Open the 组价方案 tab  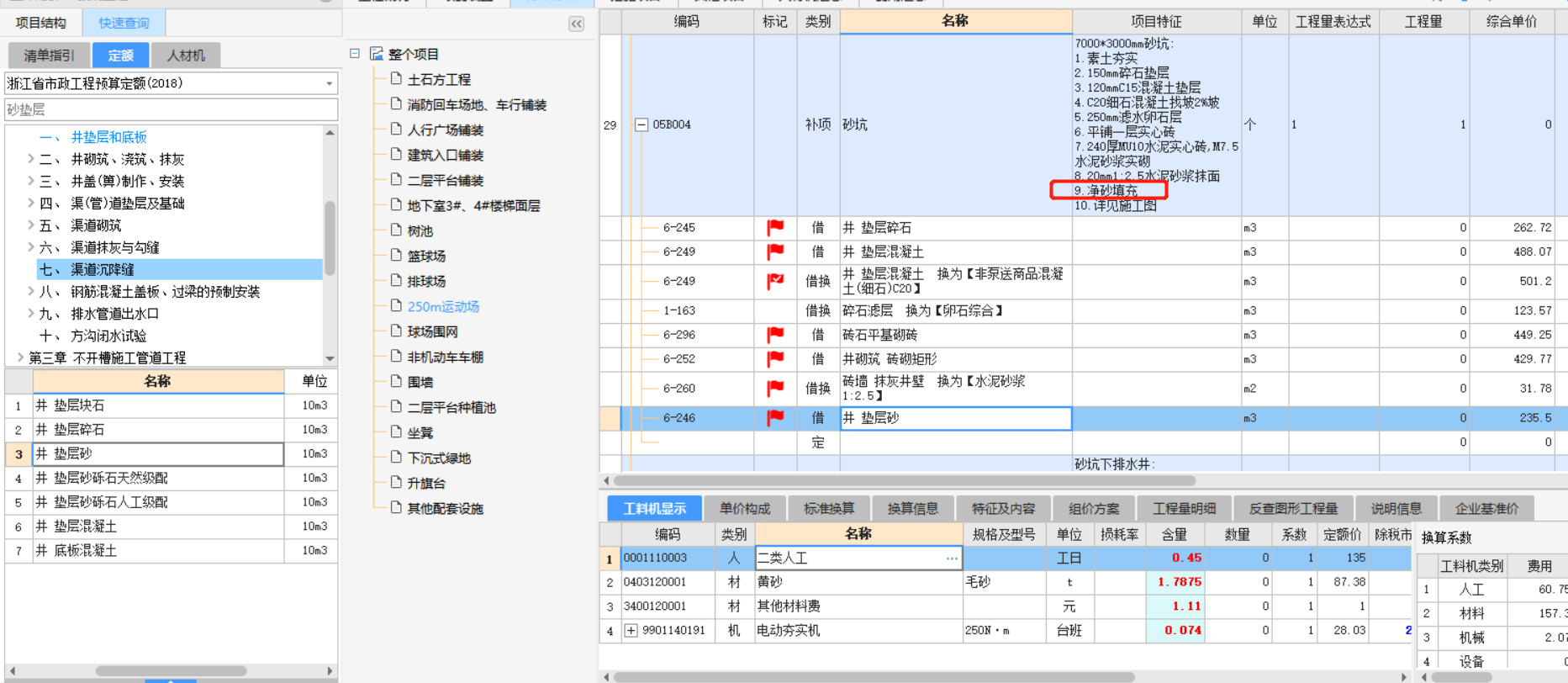1094,508
